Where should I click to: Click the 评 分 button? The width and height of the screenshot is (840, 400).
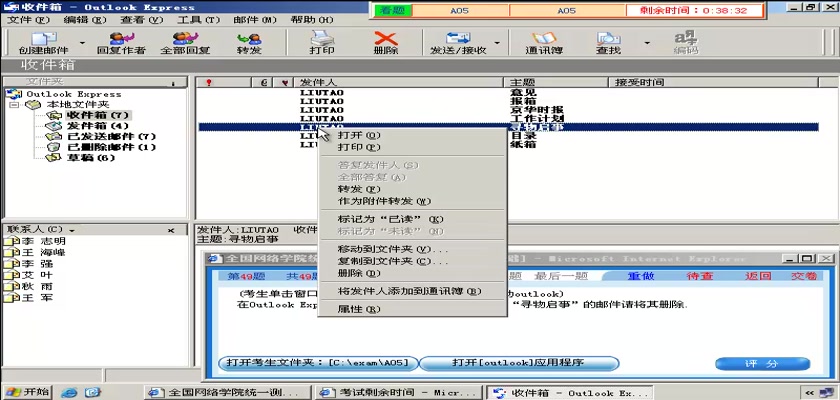762,364
